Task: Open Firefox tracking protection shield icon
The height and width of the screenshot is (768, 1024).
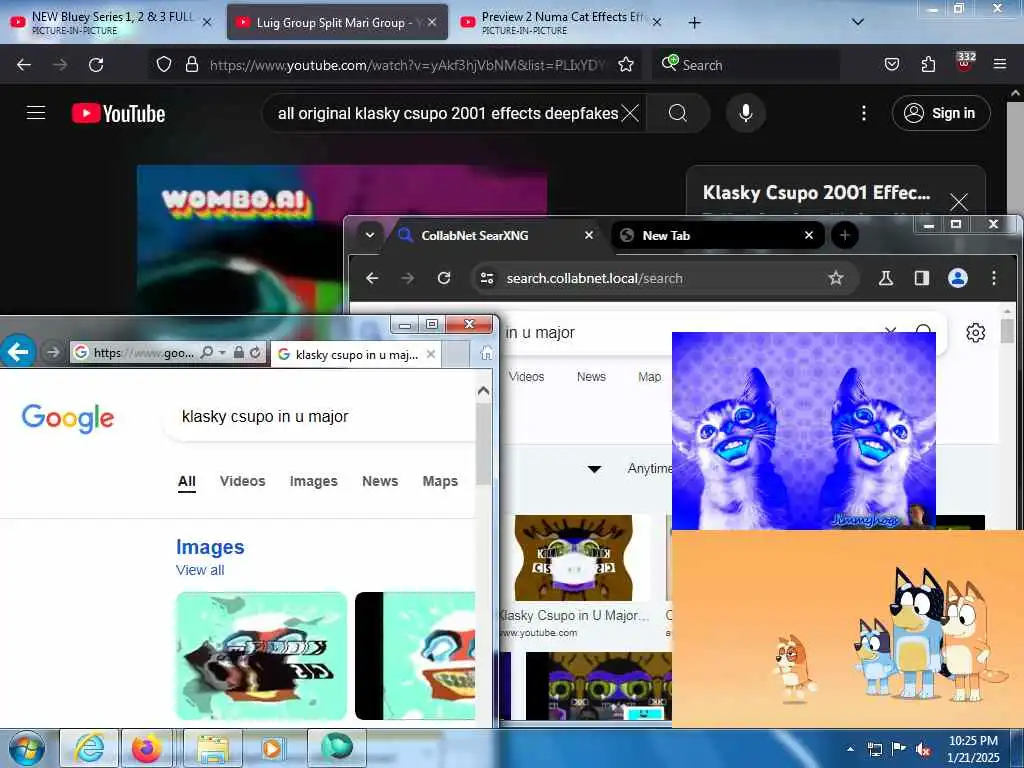Action: 164,64
